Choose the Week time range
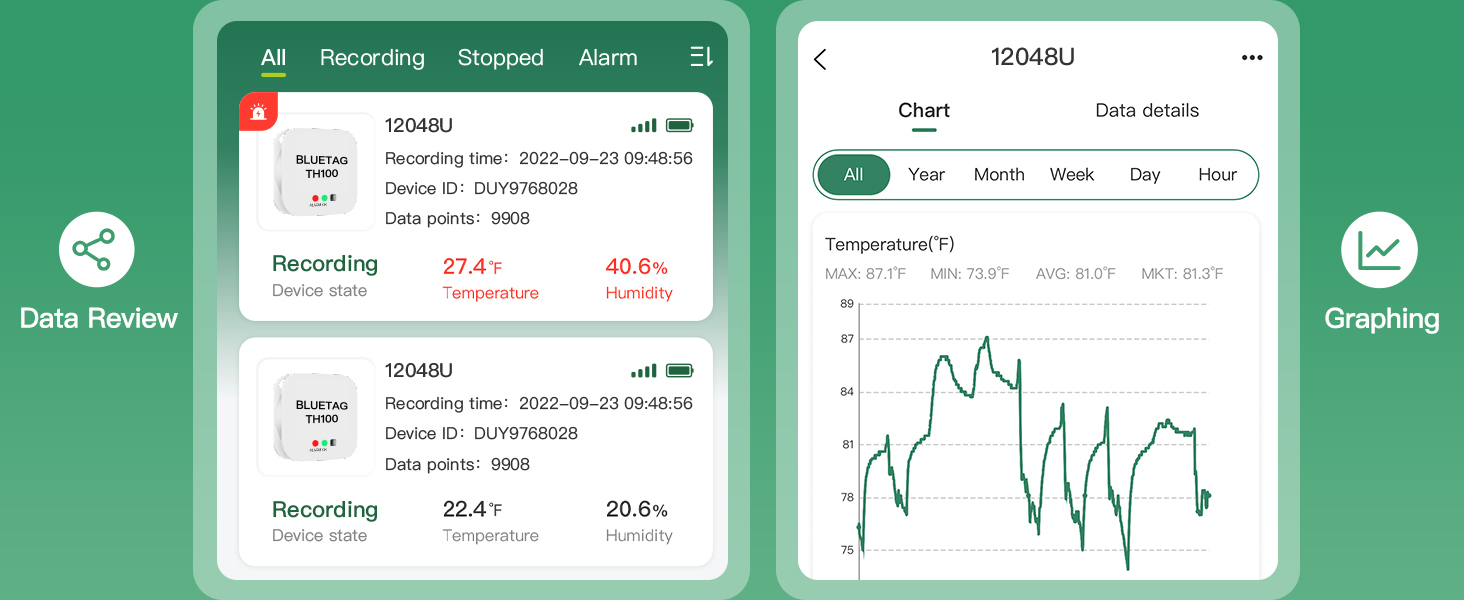This screenshot has height=600, width=1464. tap(1072, 175)
